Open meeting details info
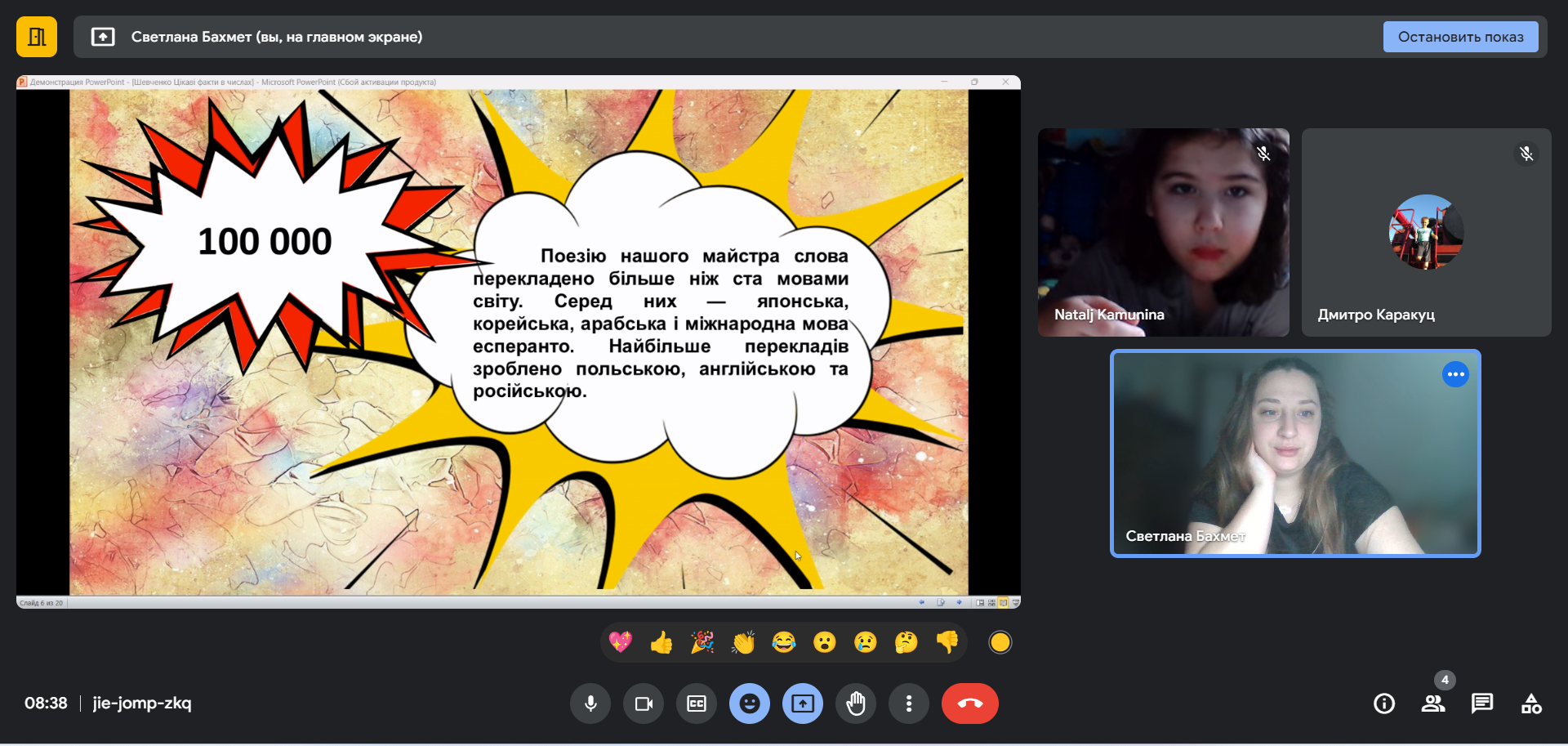This screenshot has width=1568, height=746. point(1384,704)
